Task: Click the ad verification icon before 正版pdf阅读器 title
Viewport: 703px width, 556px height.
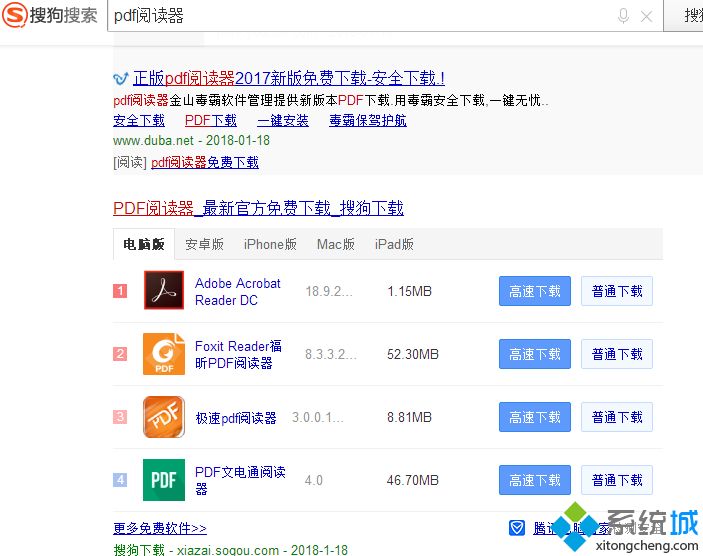Action: [121, 79]
